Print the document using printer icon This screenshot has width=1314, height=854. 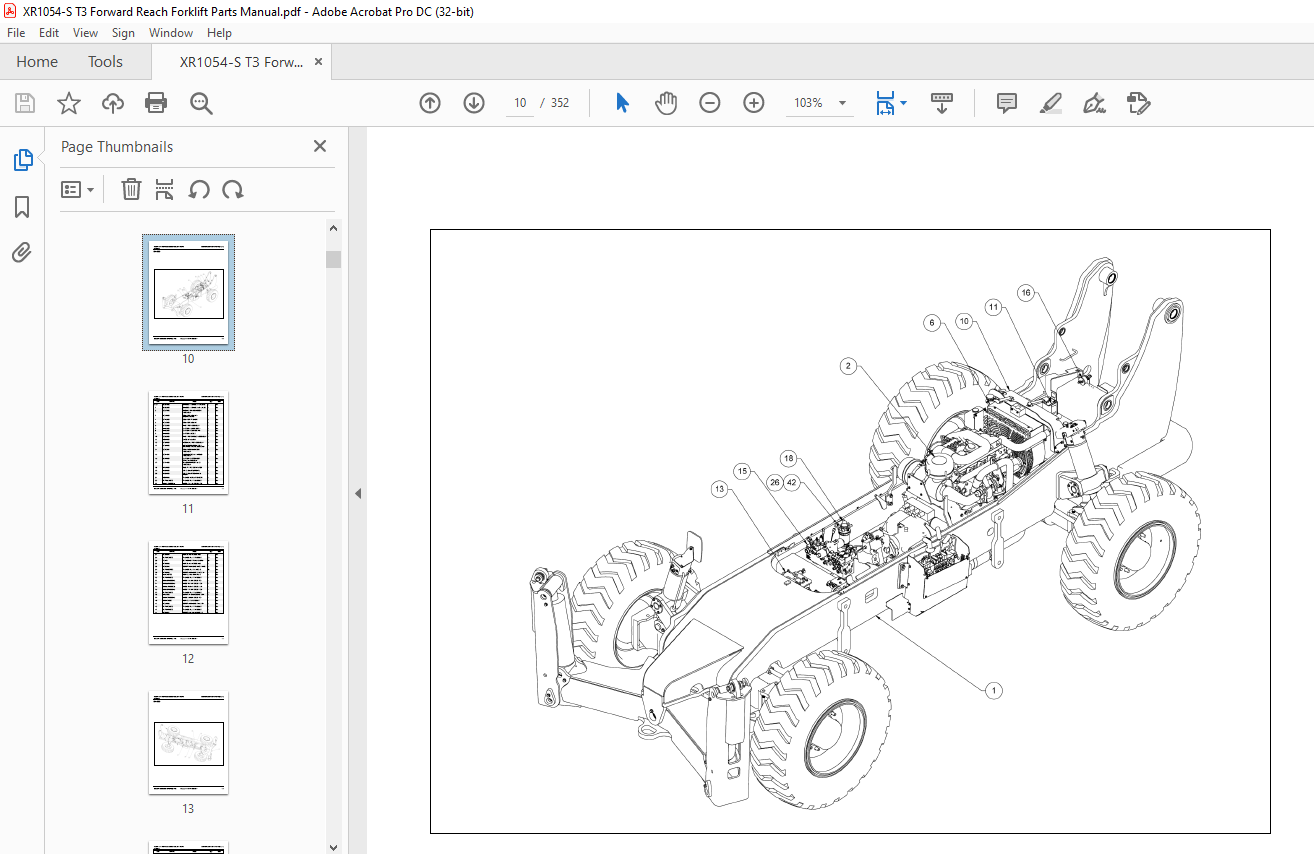pos(156,103)
